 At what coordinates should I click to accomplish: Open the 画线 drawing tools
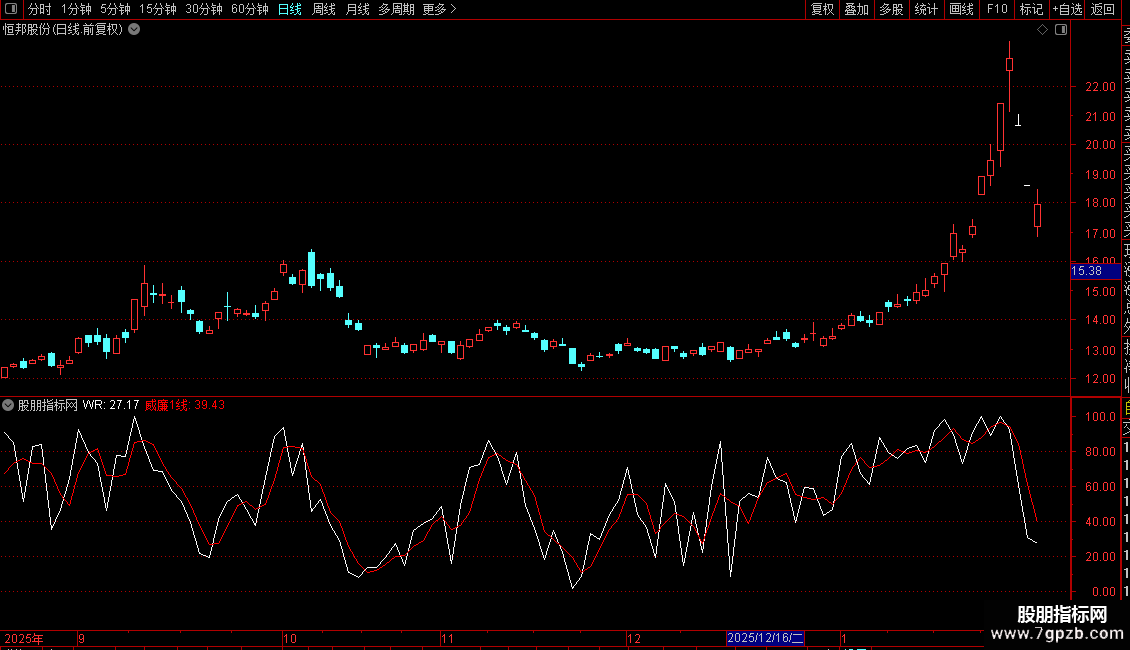click(961, 9)
